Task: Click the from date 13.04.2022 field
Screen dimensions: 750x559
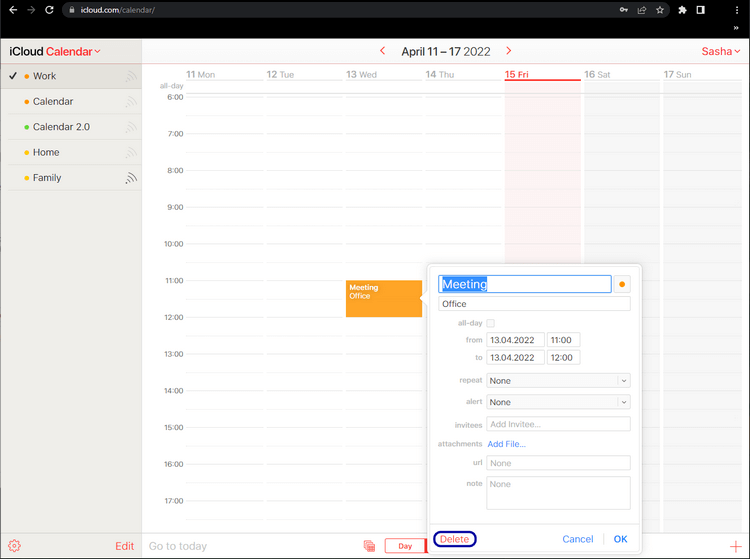Action: [515, 340]
